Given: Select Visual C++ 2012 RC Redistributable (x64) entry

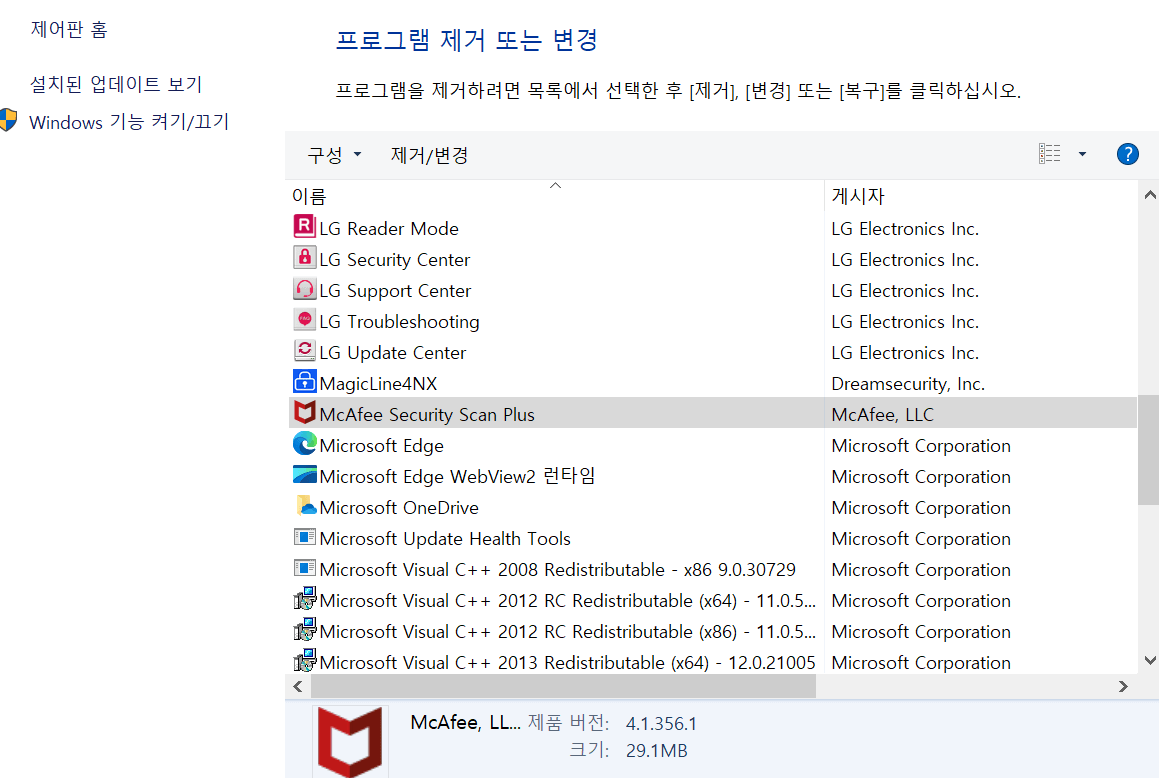Looking at the screenshot, I should [x=713, y=601].
